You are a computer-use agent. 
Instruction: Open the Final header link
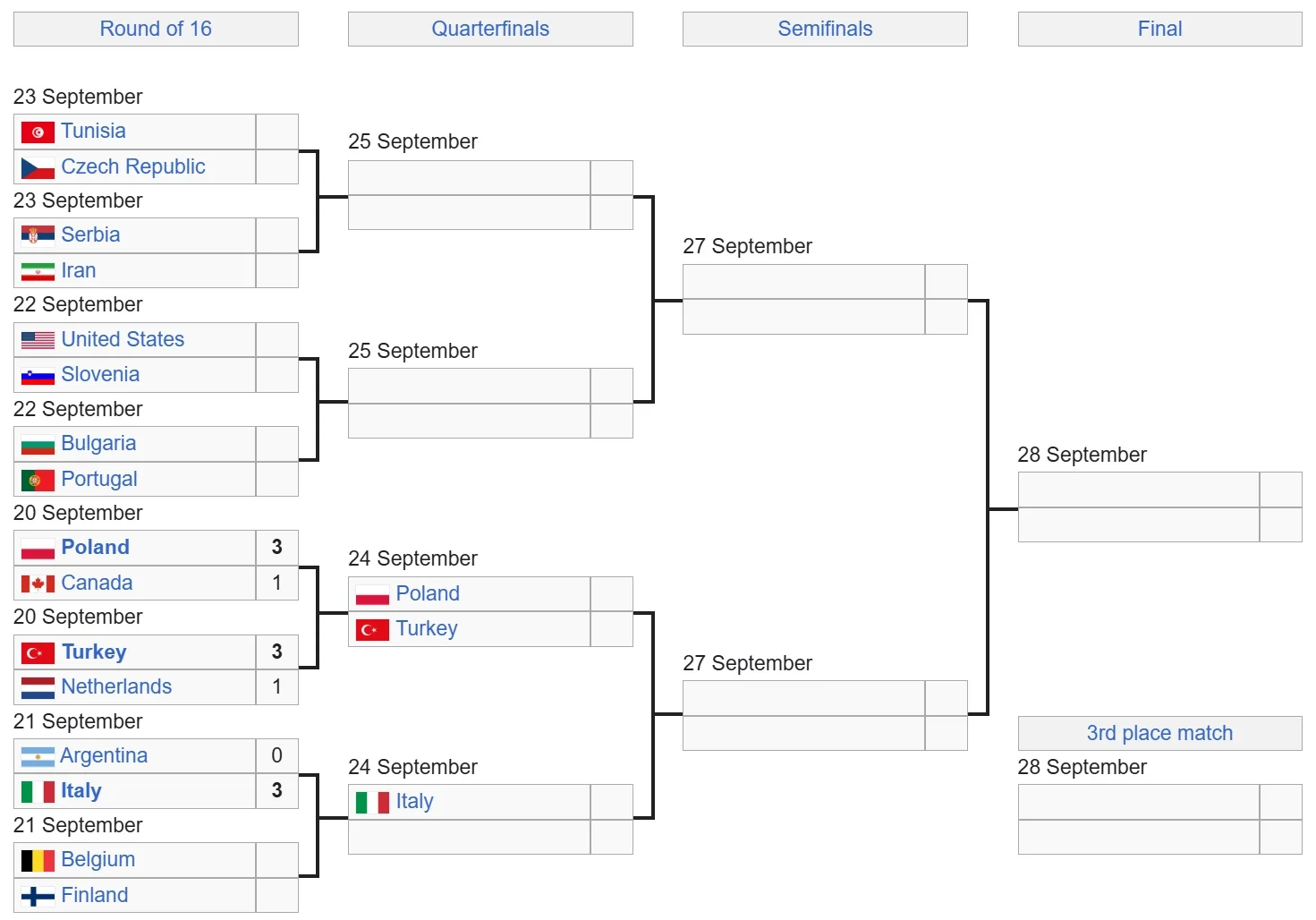(1159, 29)
